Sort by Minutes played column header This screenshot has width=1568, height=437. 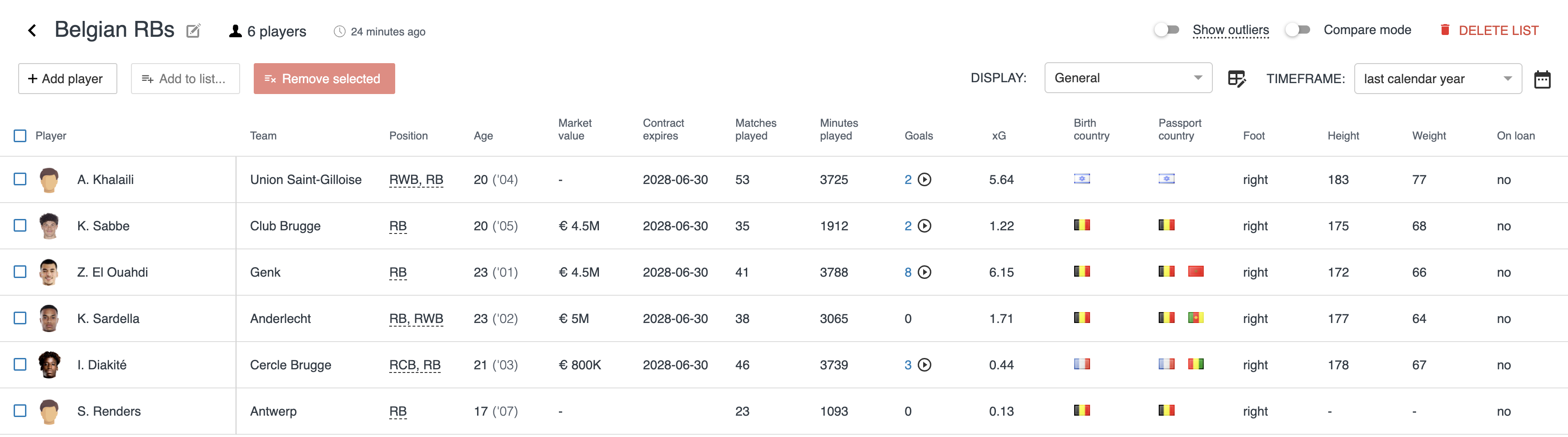coord(838,129)
